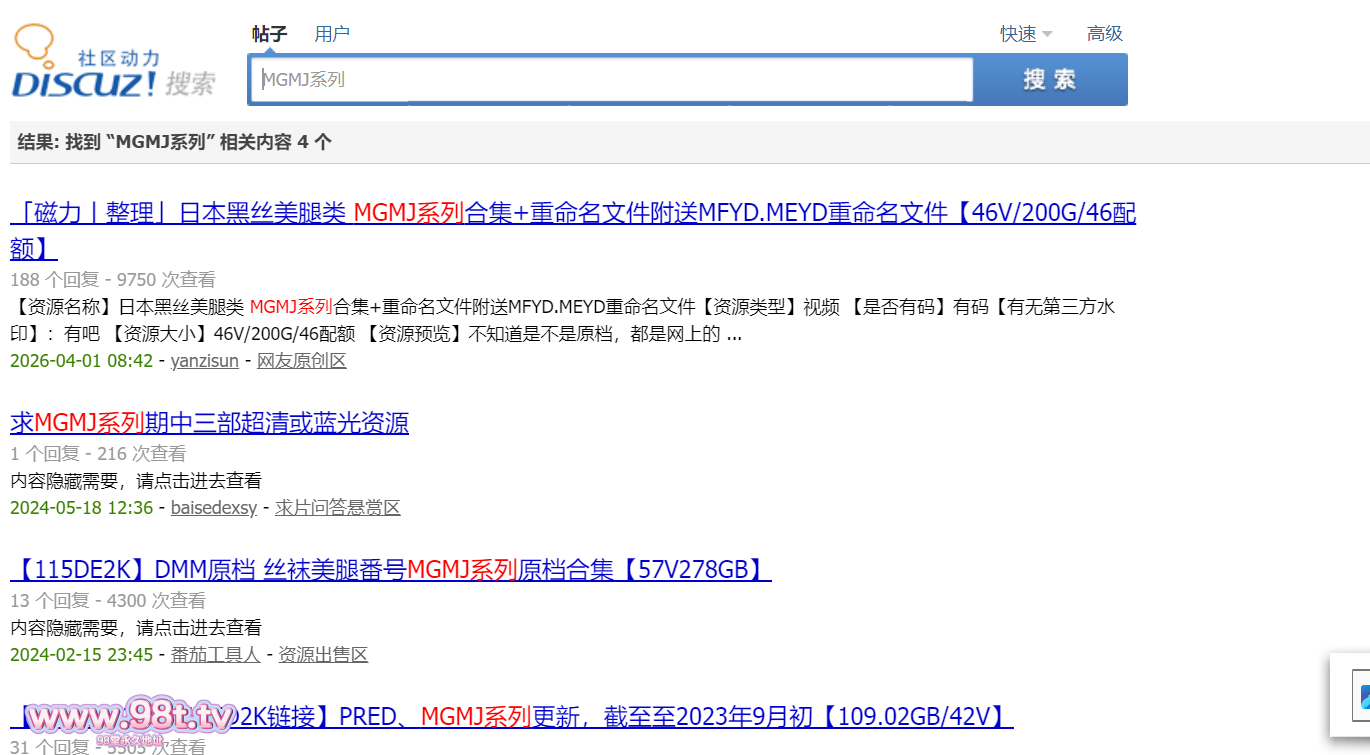This screenshot has height=755, width=1370.
Task: Click the date 2024-05-18 12:36
Action: pos(82,508)
